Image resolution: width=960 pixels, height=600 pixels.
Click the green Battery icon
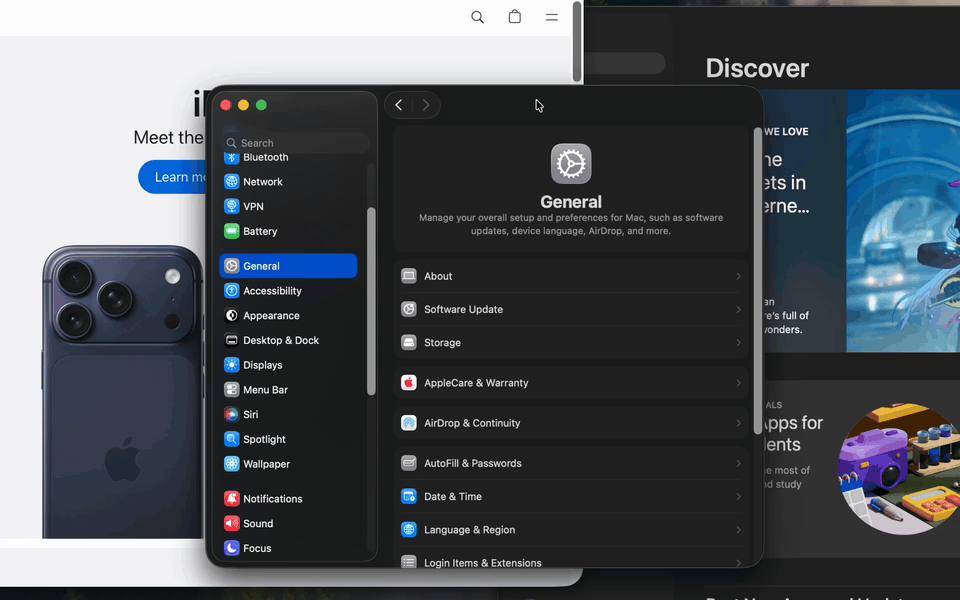[x=231, y=231]
